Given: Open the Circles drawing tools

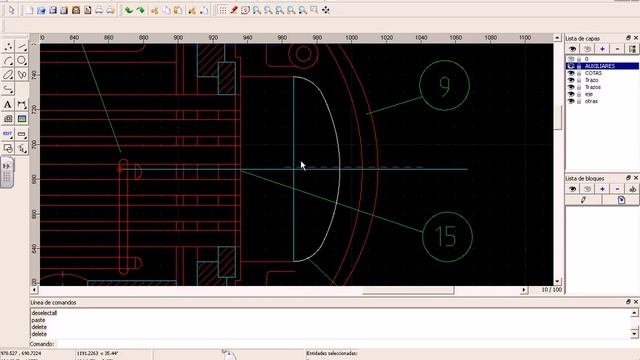Looking at the screenshot, I should coord(22,61).
